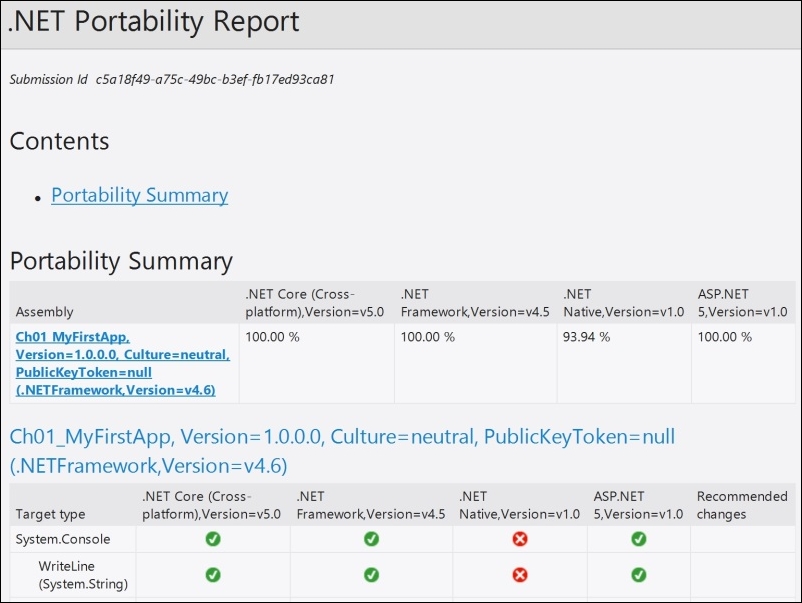Image resolution: width=802 pixels, height=603 pixels.
Task: Click the 'Submission Id' label
Action: (49, 79)
